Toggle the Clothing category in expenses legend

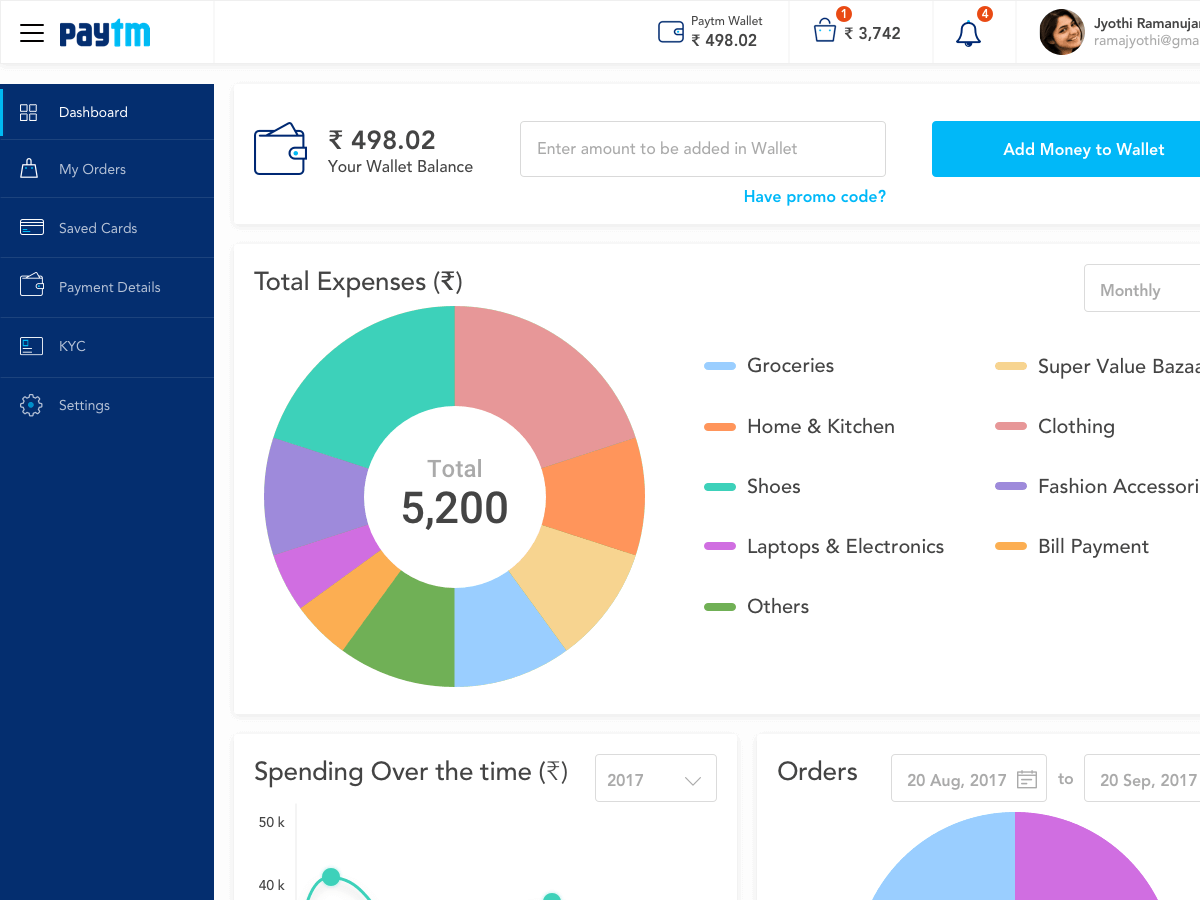click(1010, 426)
